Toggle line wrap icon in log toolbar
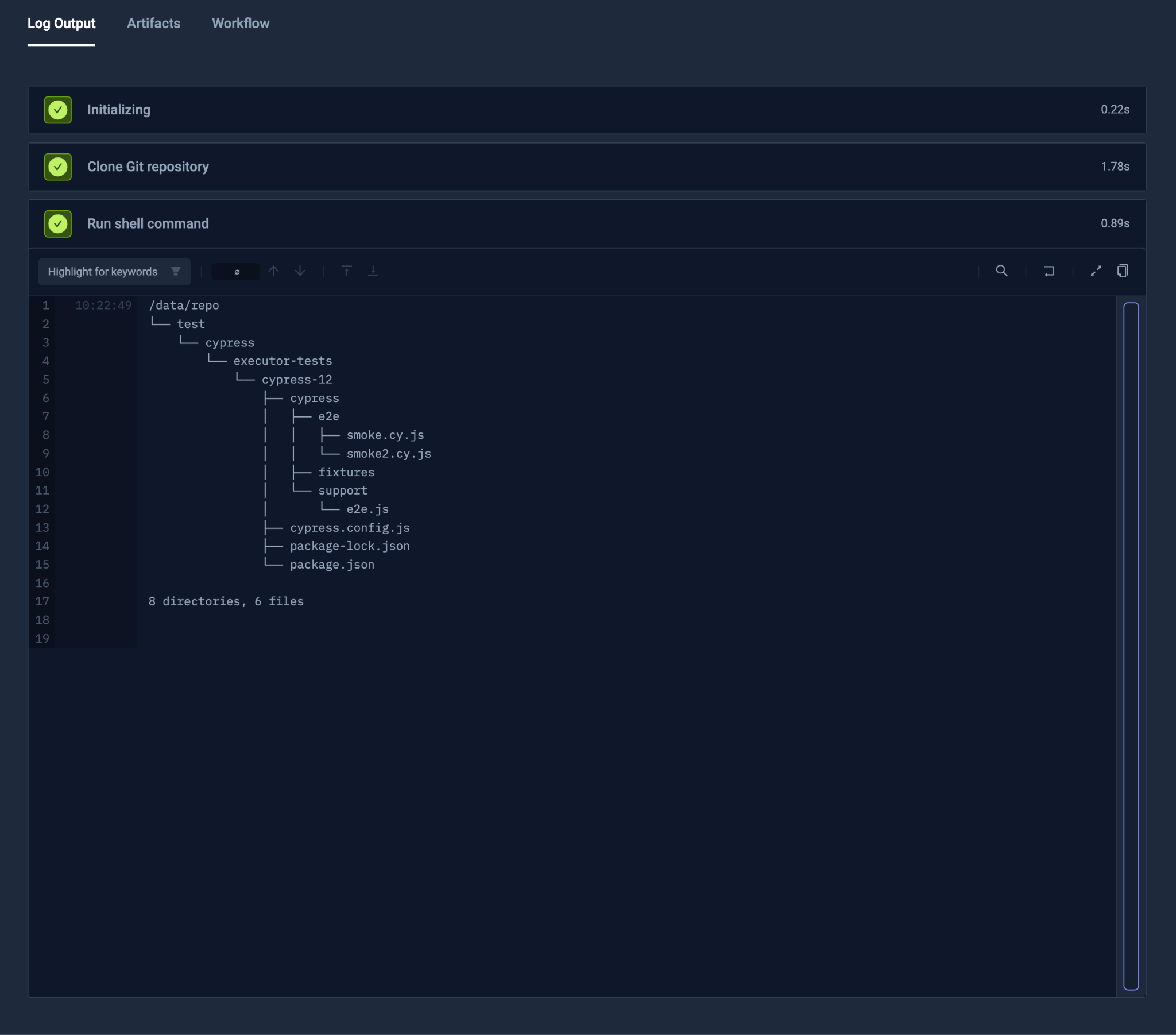The image size is (1176, 1035). (1049, 271)
